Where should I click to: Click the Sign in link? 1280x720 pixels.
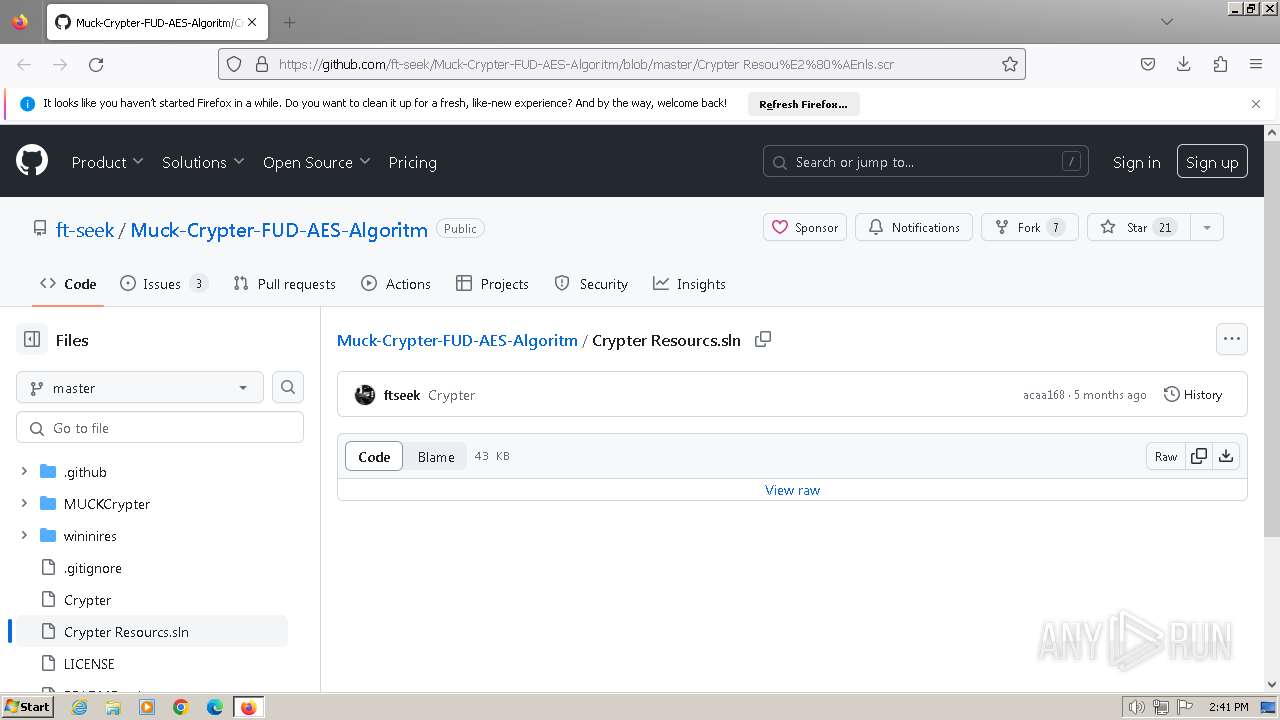[1137, 162]
